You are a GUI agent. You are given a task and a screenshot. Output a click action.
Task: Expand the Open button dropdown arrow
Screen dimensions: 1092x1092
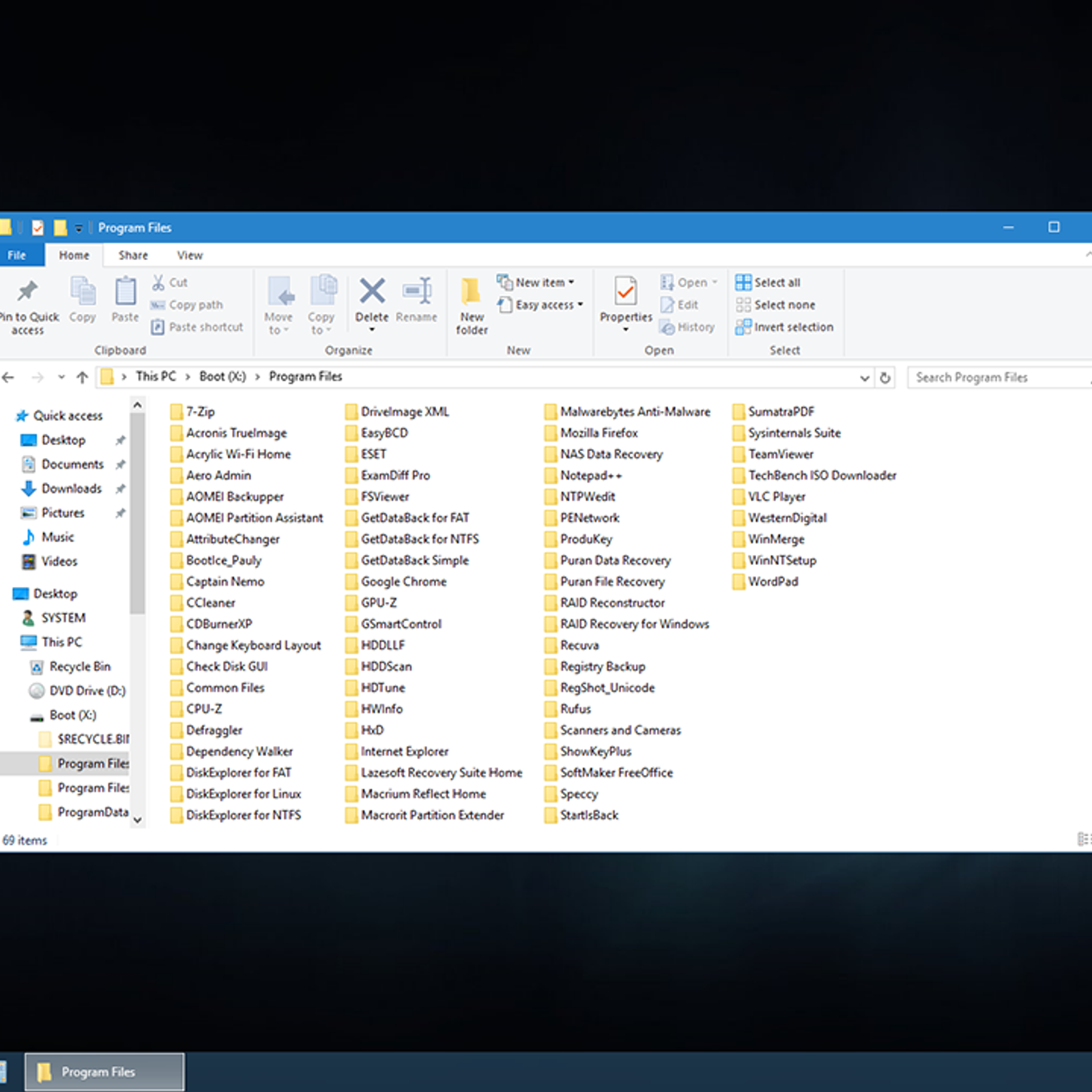(x=715, y=282)
